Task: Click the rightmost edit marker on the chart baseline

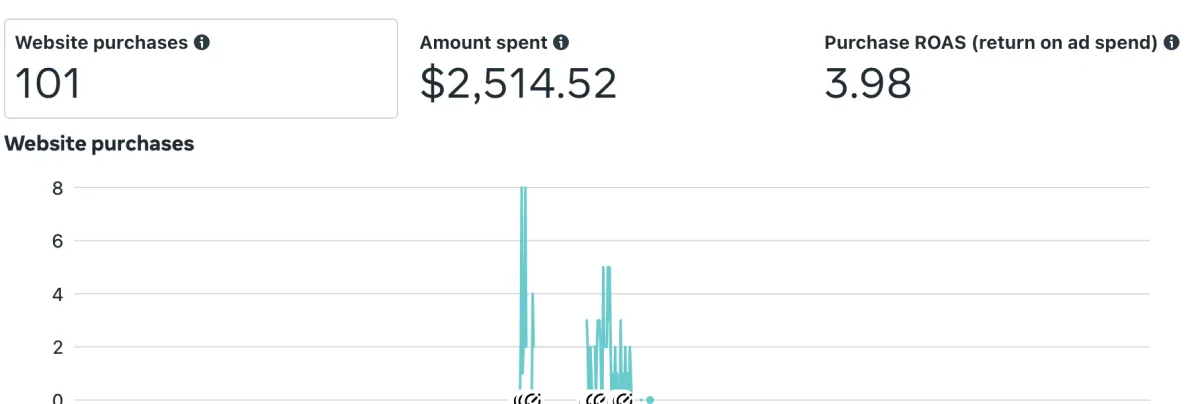Action: 622,399
